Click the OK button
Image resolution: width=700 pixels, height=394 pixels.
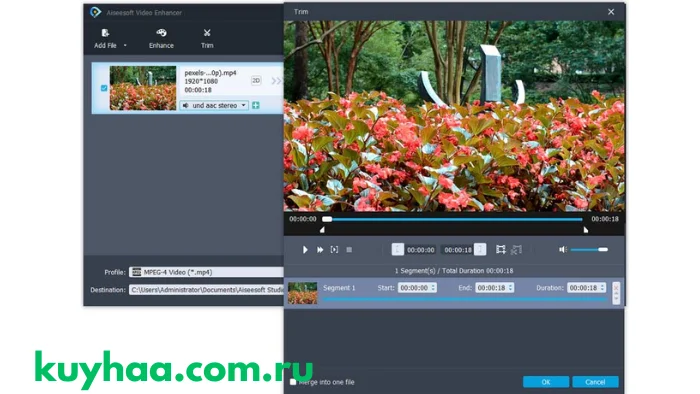pyautogui.click(x=546, y=382)
